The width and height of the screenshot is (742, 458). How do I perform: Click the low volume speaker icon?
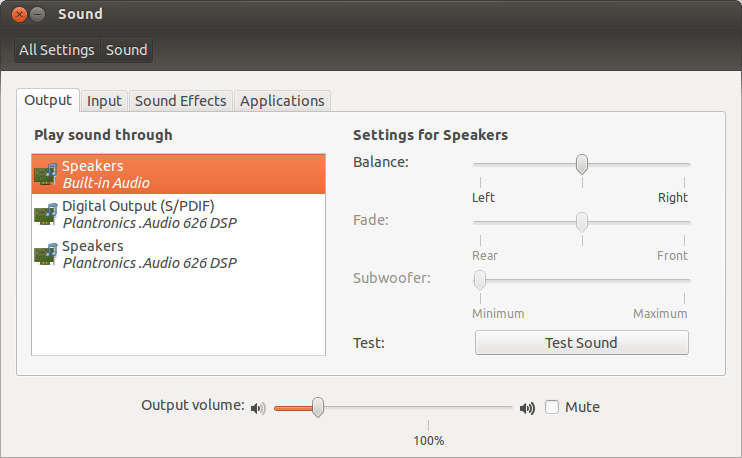click(x=259, y=408)
